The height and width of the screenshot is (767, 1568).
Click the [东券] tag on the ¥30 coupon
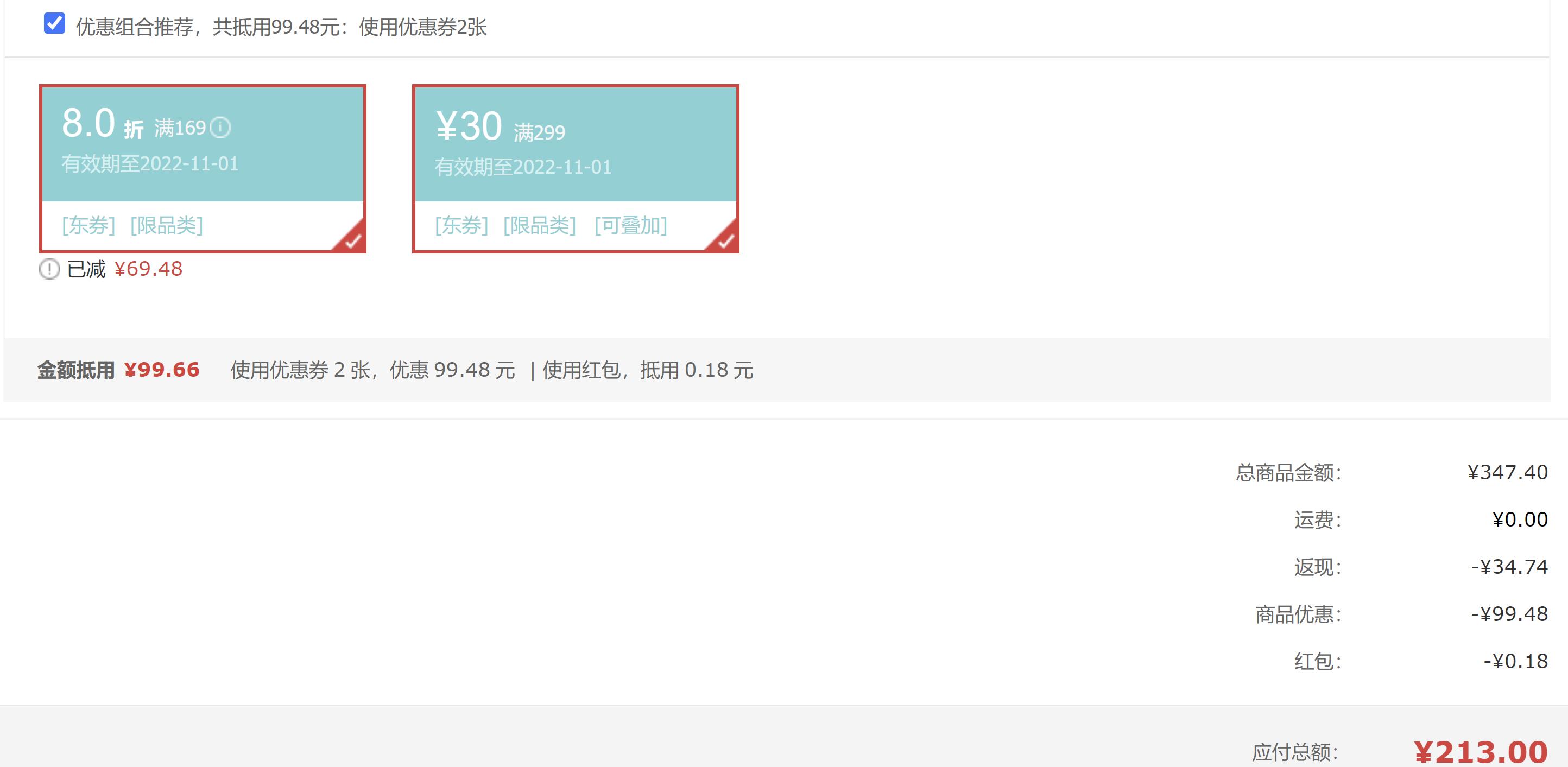tap(461, 226)
